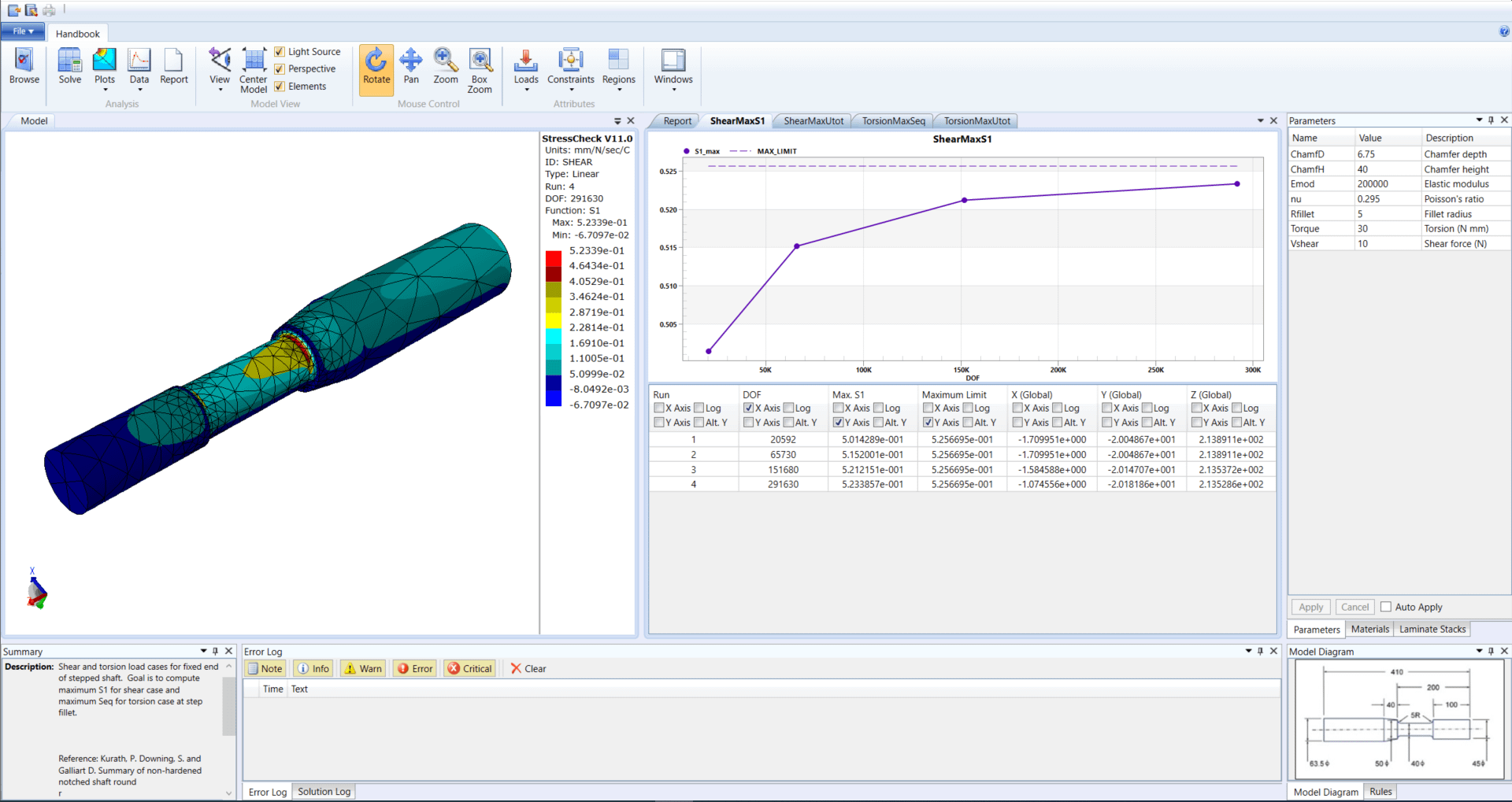The width and height of the screenshot is (1512, 802).
Task: Show the Loads attributes
Action: tap(526, 66)
